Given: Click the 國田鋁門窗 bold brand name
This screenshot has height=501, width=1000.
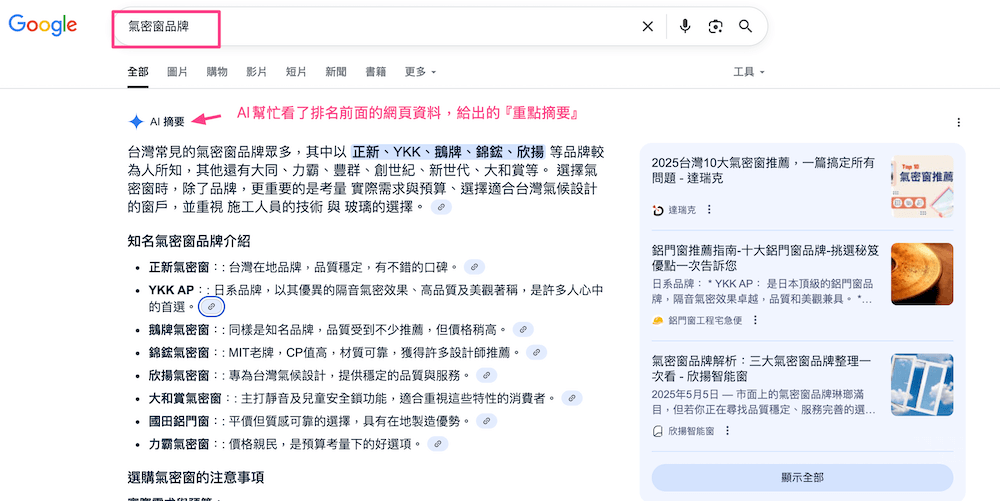Looking at the screenshot, I should (x=179, y=422).
